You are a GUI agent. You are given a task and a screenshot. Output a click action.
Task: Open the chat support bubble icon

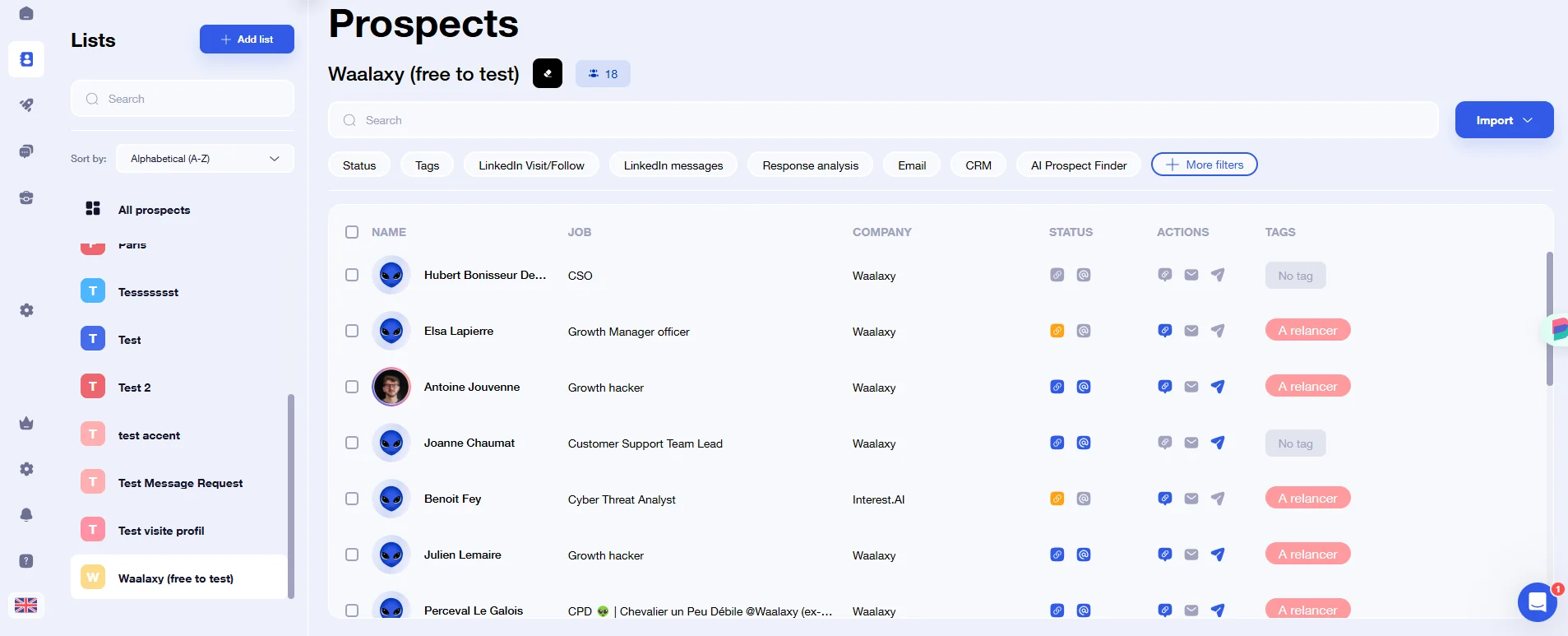point(1537,602)
